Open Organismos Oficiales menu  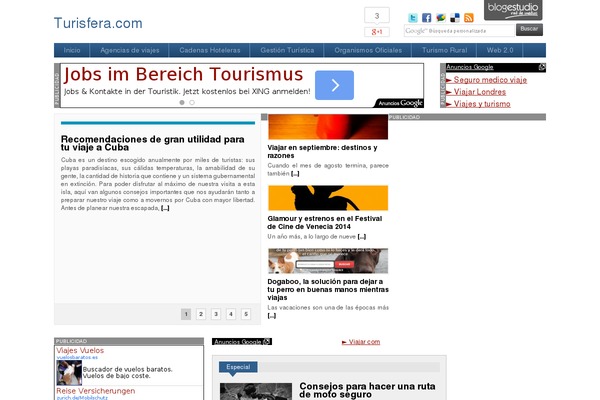368,50
